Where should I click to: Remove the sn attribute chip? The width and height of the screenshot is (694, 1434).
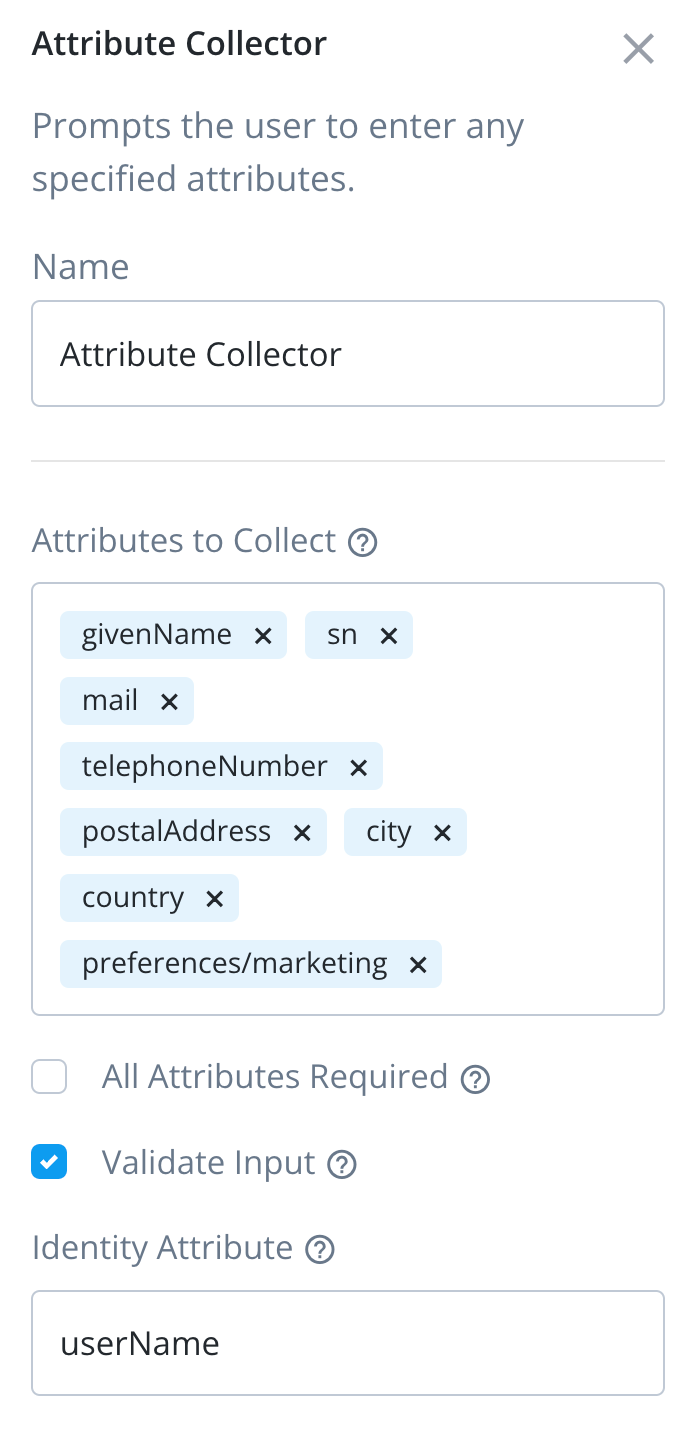(x=389, y=634)
